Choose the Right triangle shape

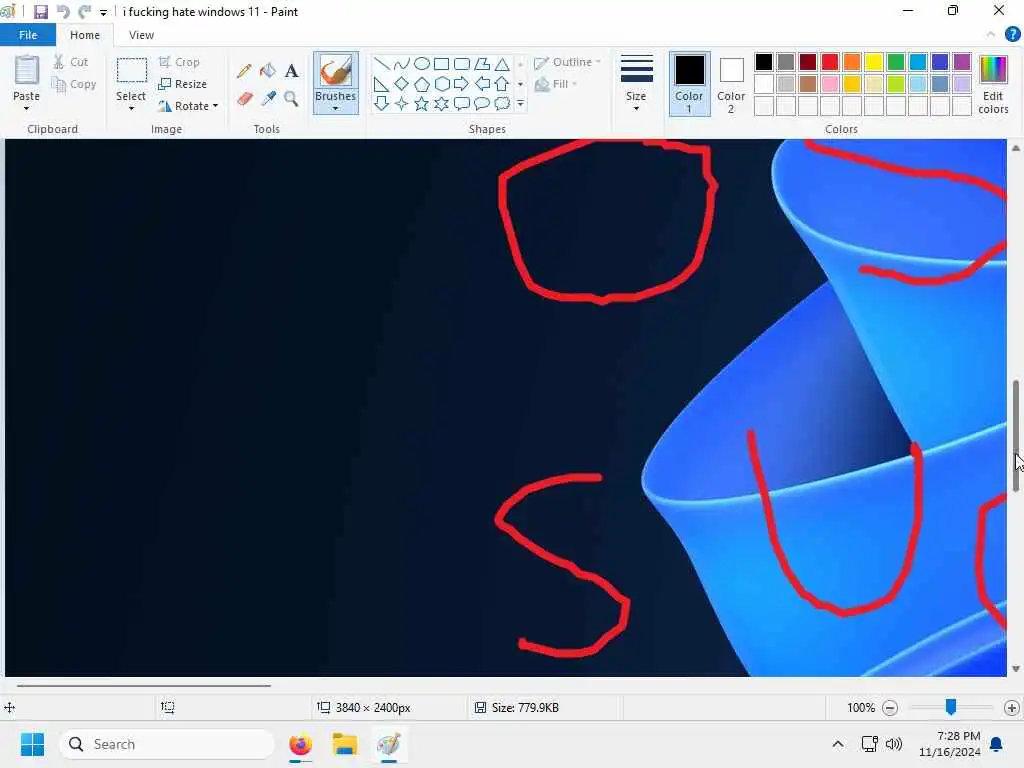point(381,84)
